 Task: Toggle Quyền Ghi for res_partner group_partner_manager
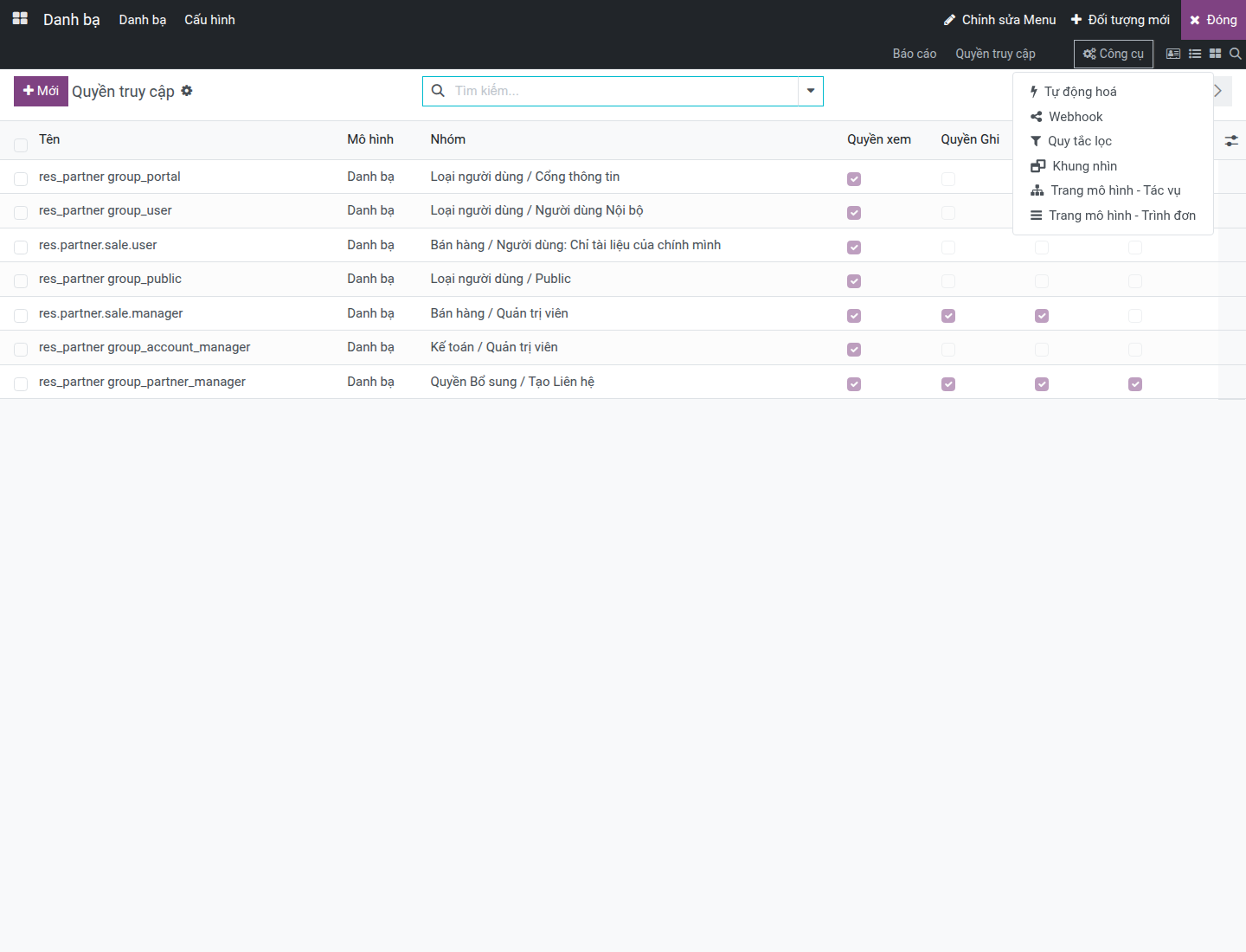tap(948, 384)
